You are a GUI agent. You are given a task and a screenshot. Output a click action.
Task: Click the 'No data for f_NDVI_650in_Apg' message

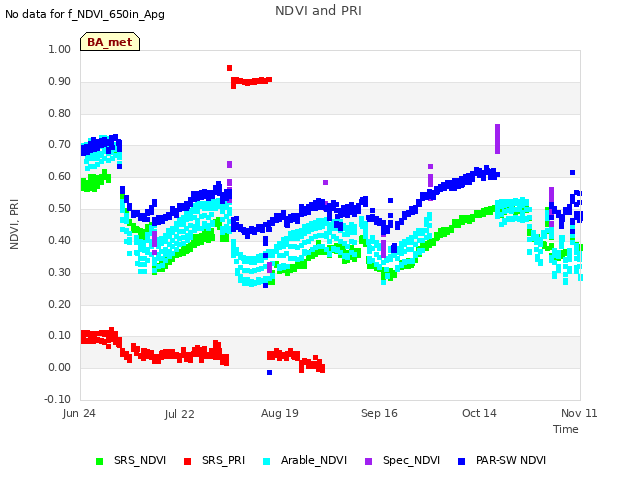click(x=85, y=15)
